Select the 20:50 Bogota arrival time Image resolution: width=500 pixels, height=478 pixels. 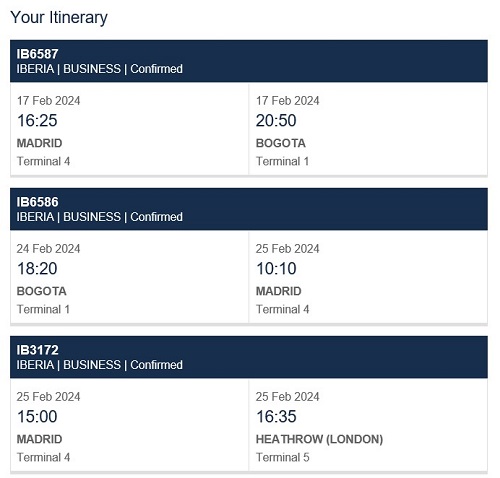[x=276, y=120]
